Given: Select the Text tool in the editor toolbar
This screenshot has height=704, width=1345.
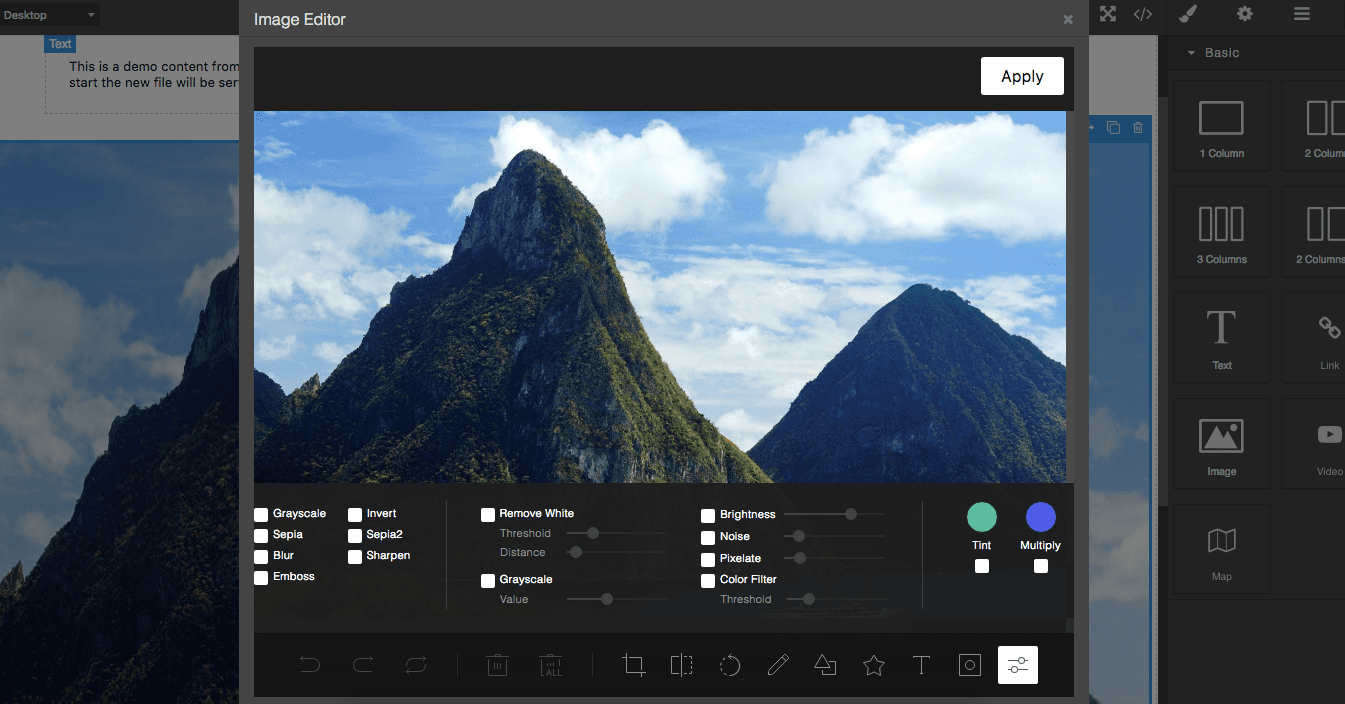Looking at the screenshot, I should point(921,665).
